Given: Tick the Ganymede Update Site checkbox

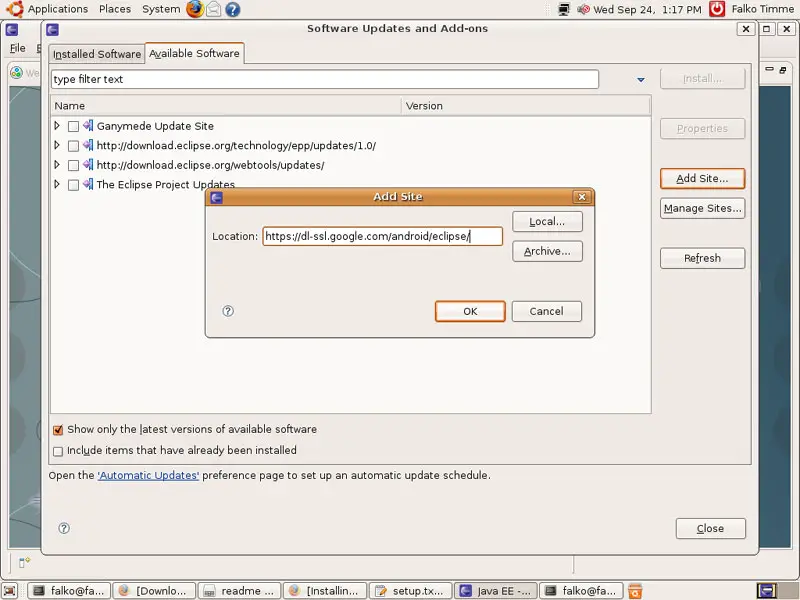Looking at the screenshot, I should [x=73, y=126].
